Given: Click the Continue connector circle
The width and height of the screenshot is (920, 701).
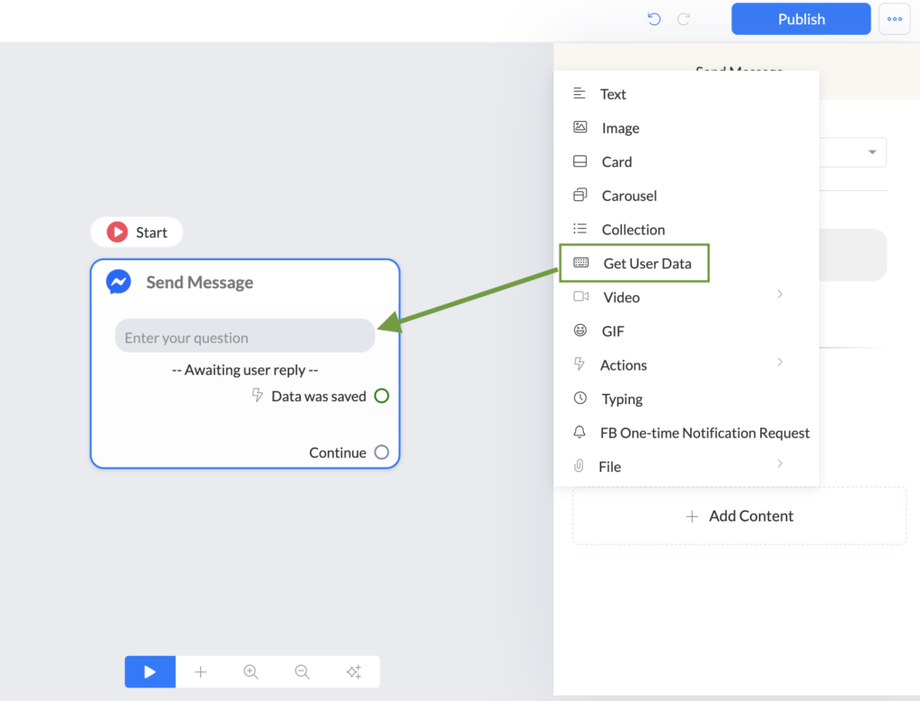Looking at the screenshot, I should point(381,452).
